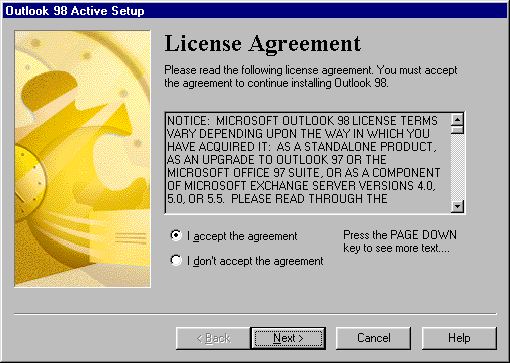This screenshot has width=510, height=363.
Task: Click the "5.0, OR 5.5. PLEASE READ THROUGH THE" line
Action: click(277, 199)
